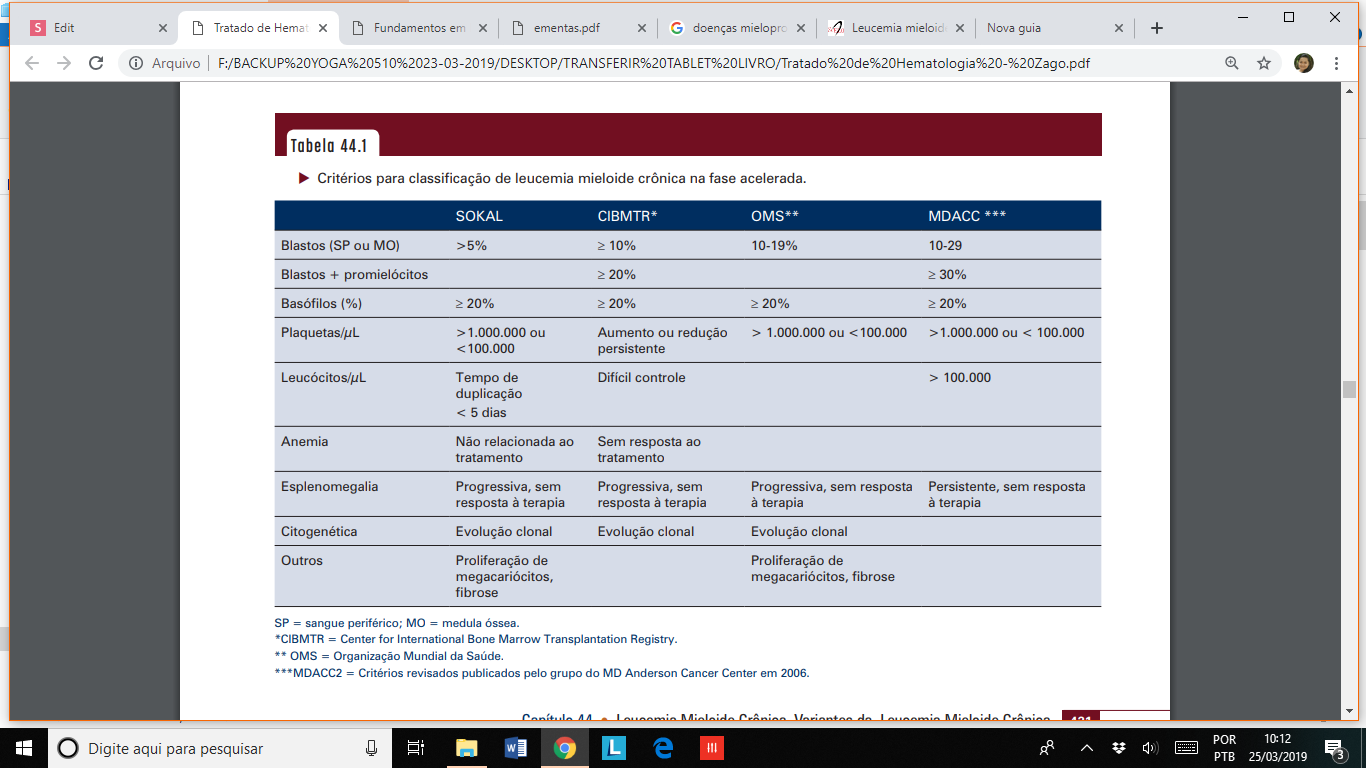Image resolution: width=1366 pixels, height=768 pixels.
Task: Close the ementas.pdf tab
Action: 642,28
